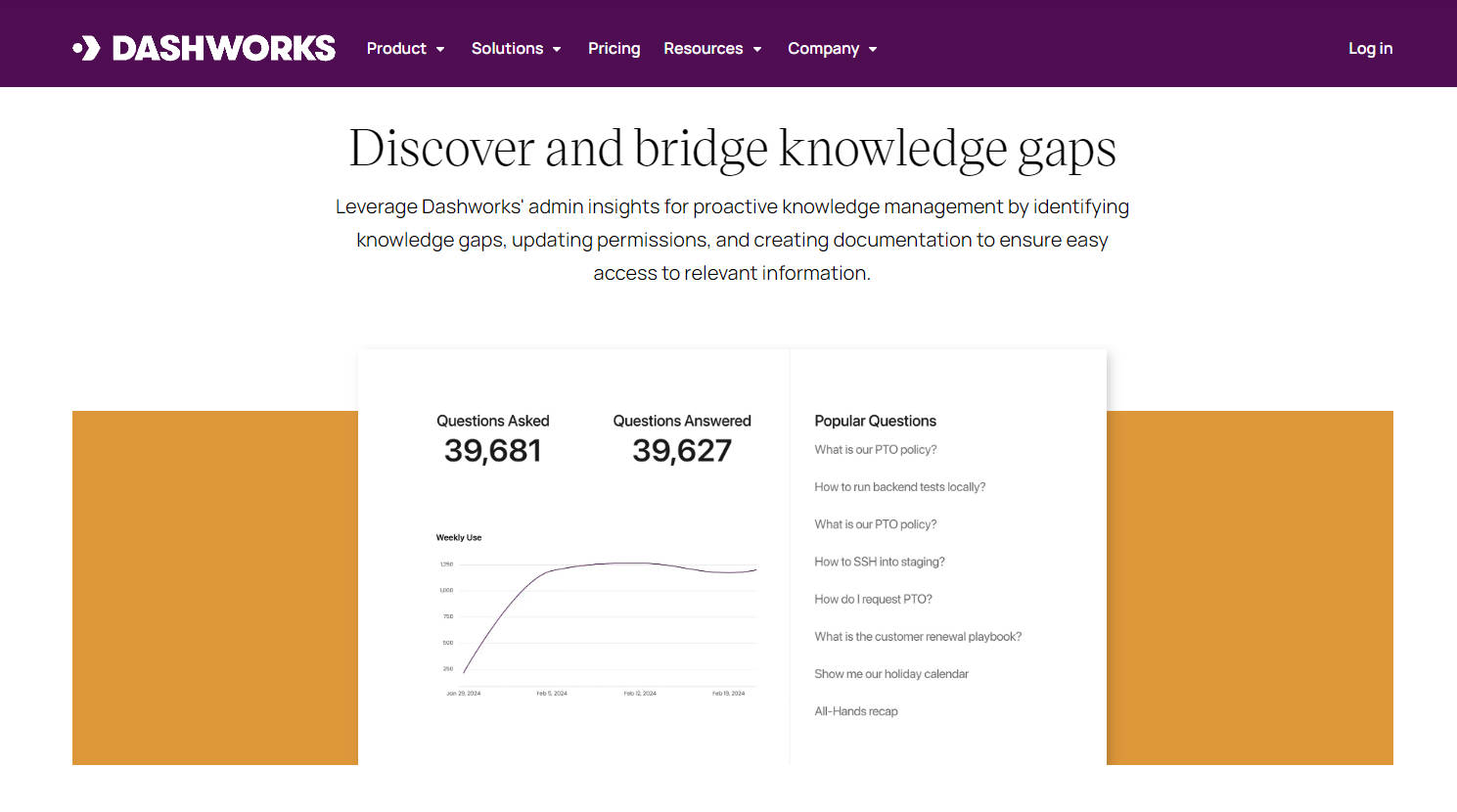This screenshot has width=1457, height=812.
Task: Click the 'Jan 29, 2024' axis label
Action: tap(464, 693)
